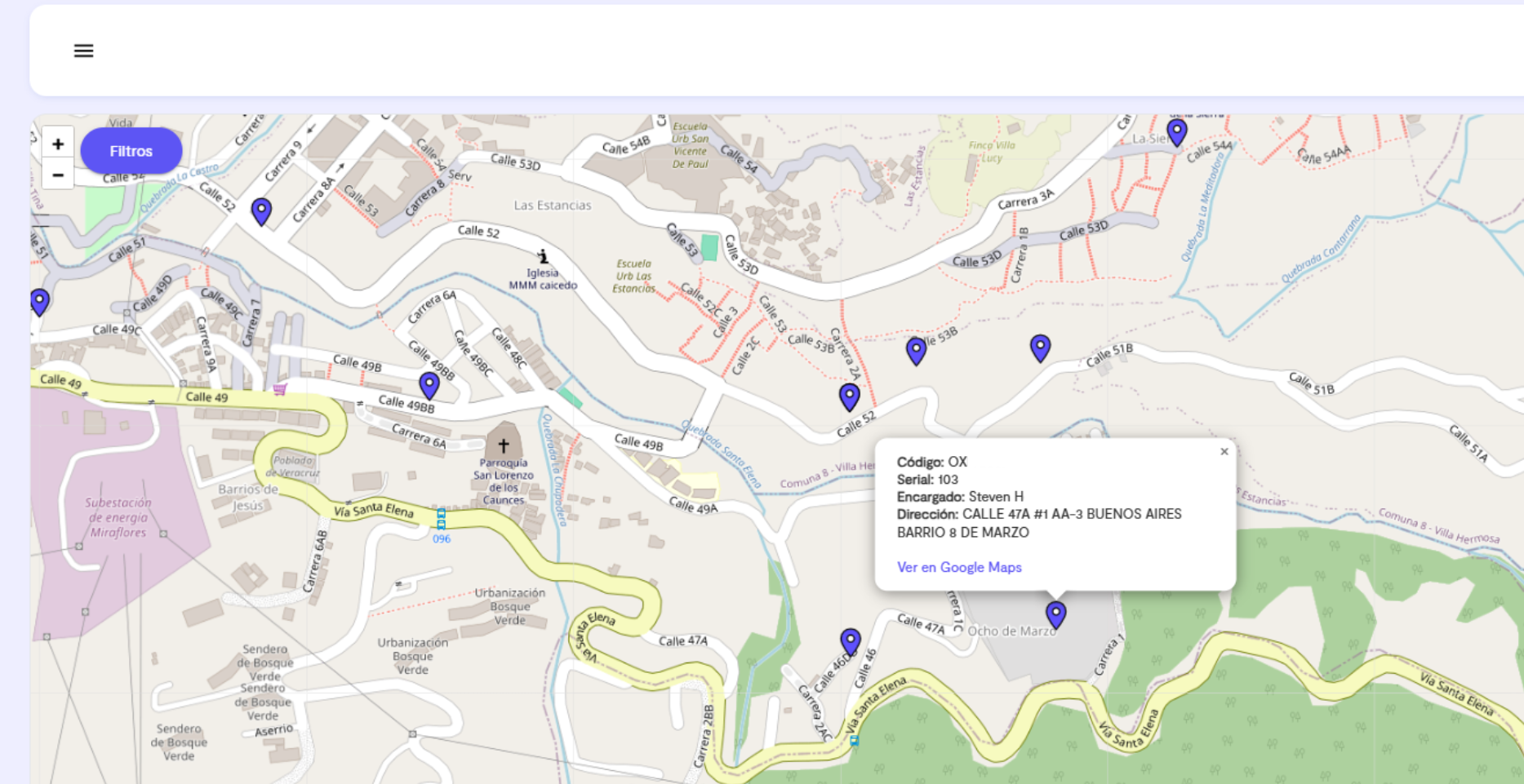Click the Poblado de Veracruz label
Viewport: 1524px width, 784px height.
[293, 466]
